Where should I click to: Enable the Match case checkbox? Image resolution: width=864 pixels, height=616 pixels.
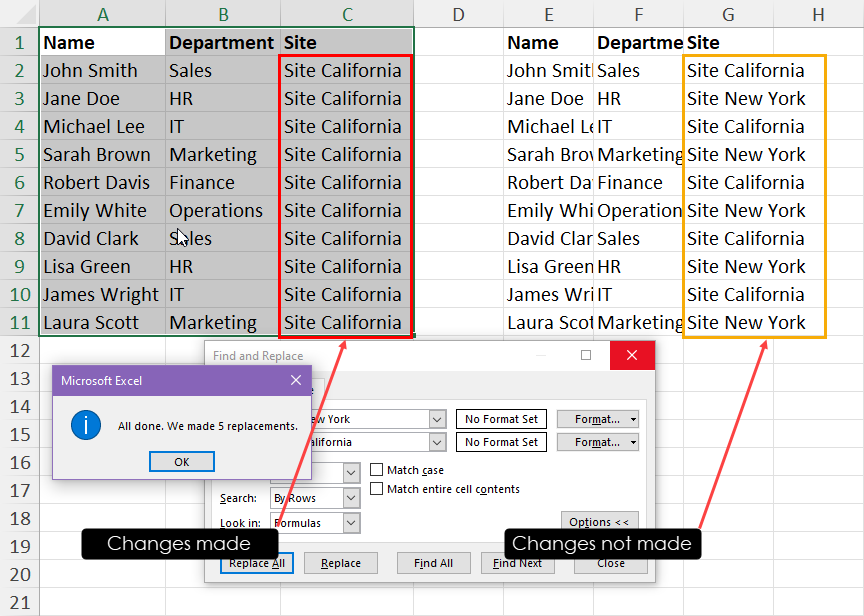(376, 469)
